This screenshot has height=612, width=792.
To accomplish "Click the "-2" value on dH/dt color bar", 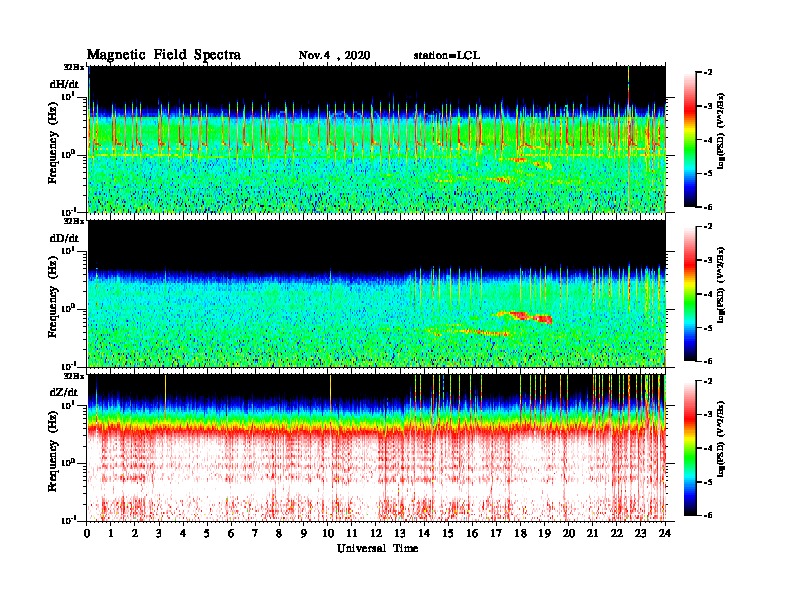I will (708, 73).
